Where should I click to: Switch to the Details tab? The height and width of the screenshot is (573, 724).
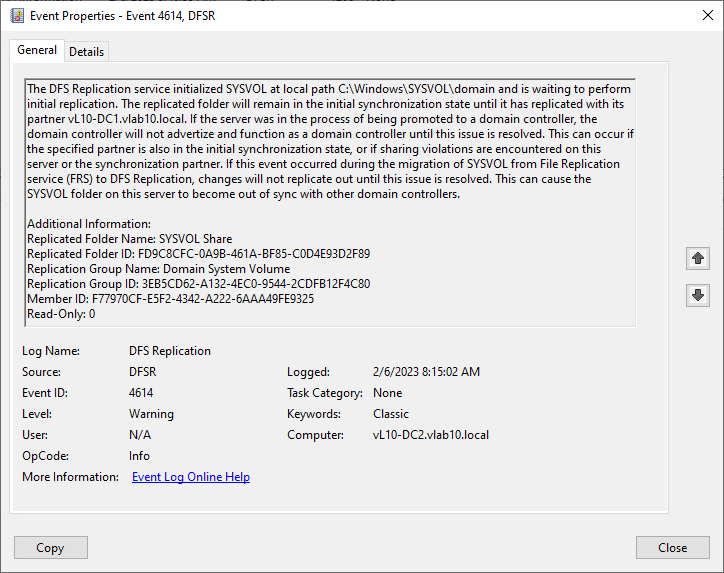coord(86,51)
